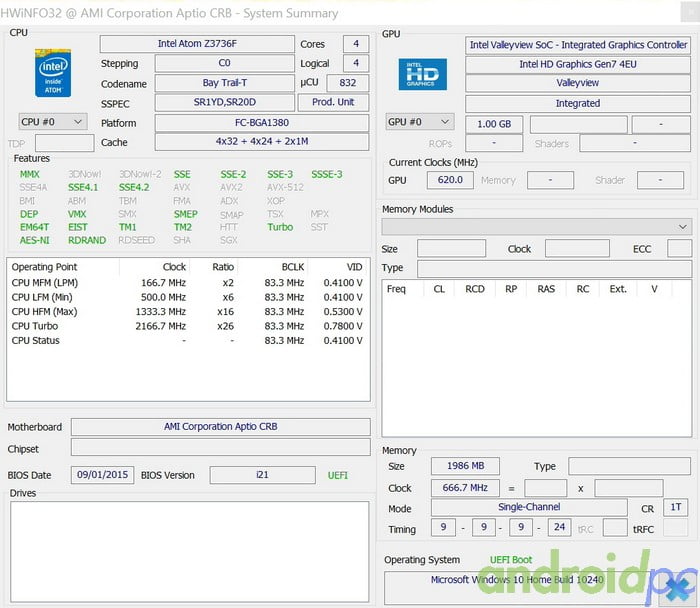700x608 pixels.
Task: Click the GPU memory 1.00 GB field
Action: 494,124
